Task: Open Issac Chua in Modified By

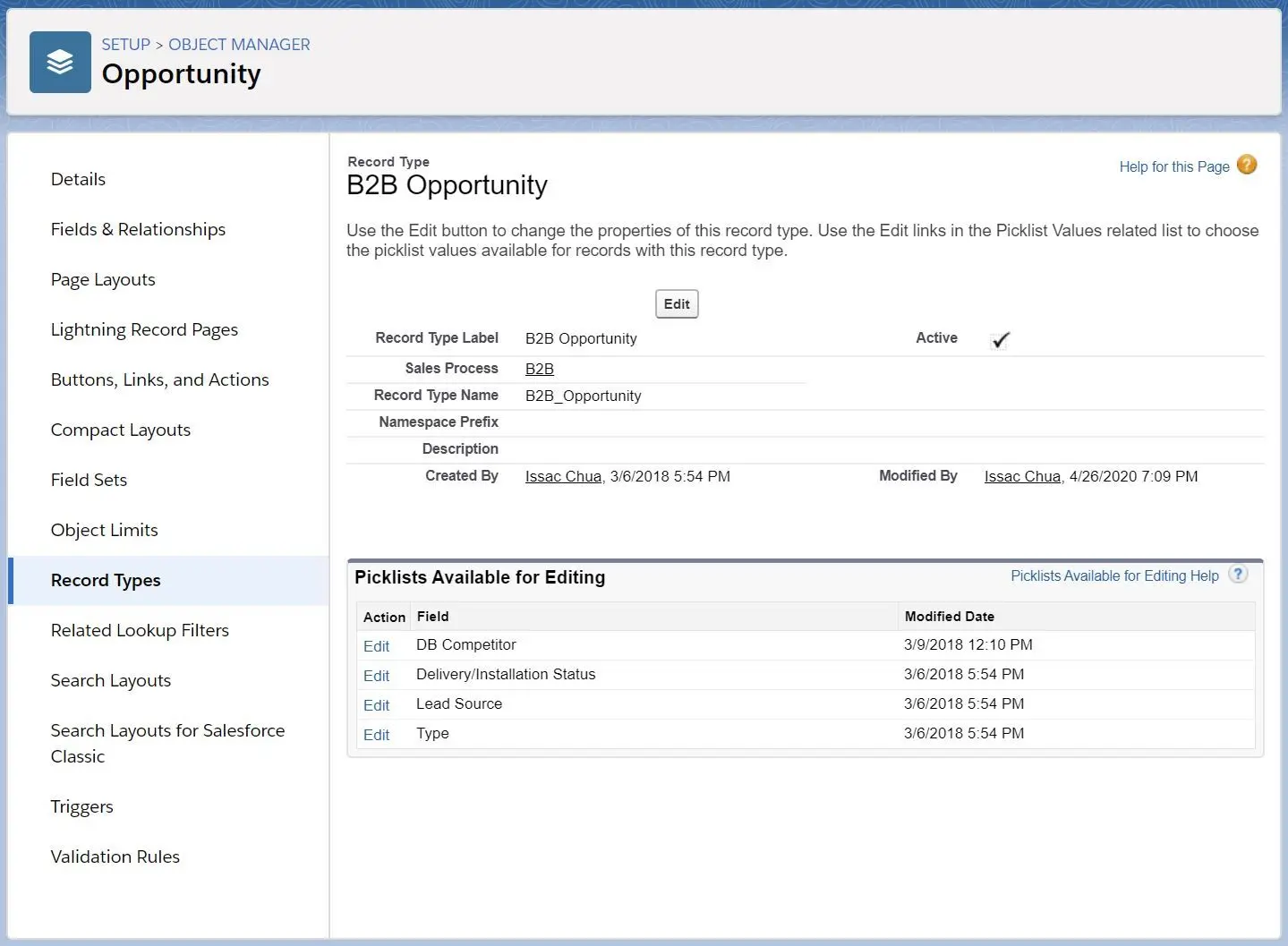Action: click(x=1022, y=476)
